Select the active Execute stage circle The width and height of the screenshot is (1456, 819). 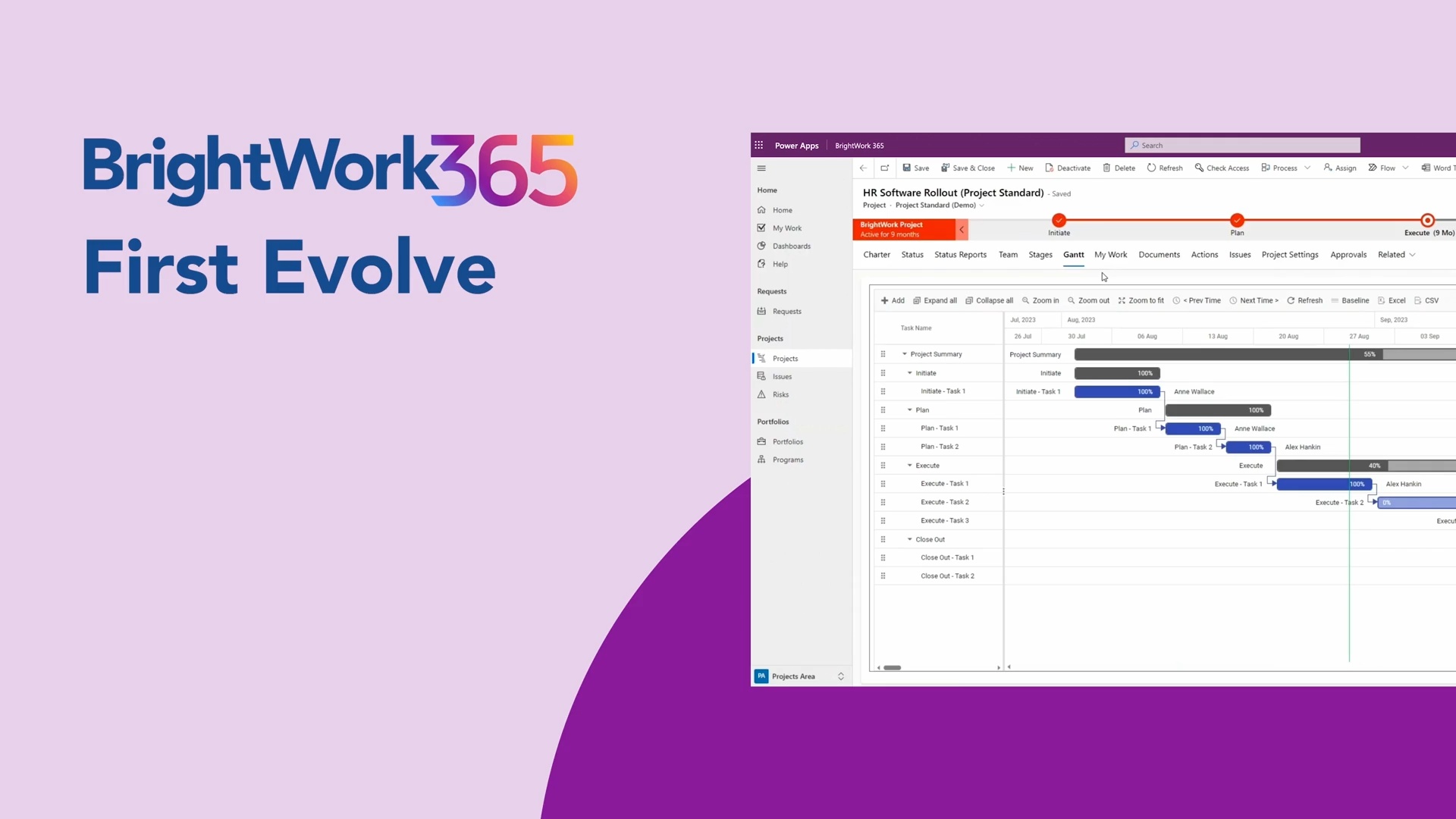click(x=1427, y=221)
